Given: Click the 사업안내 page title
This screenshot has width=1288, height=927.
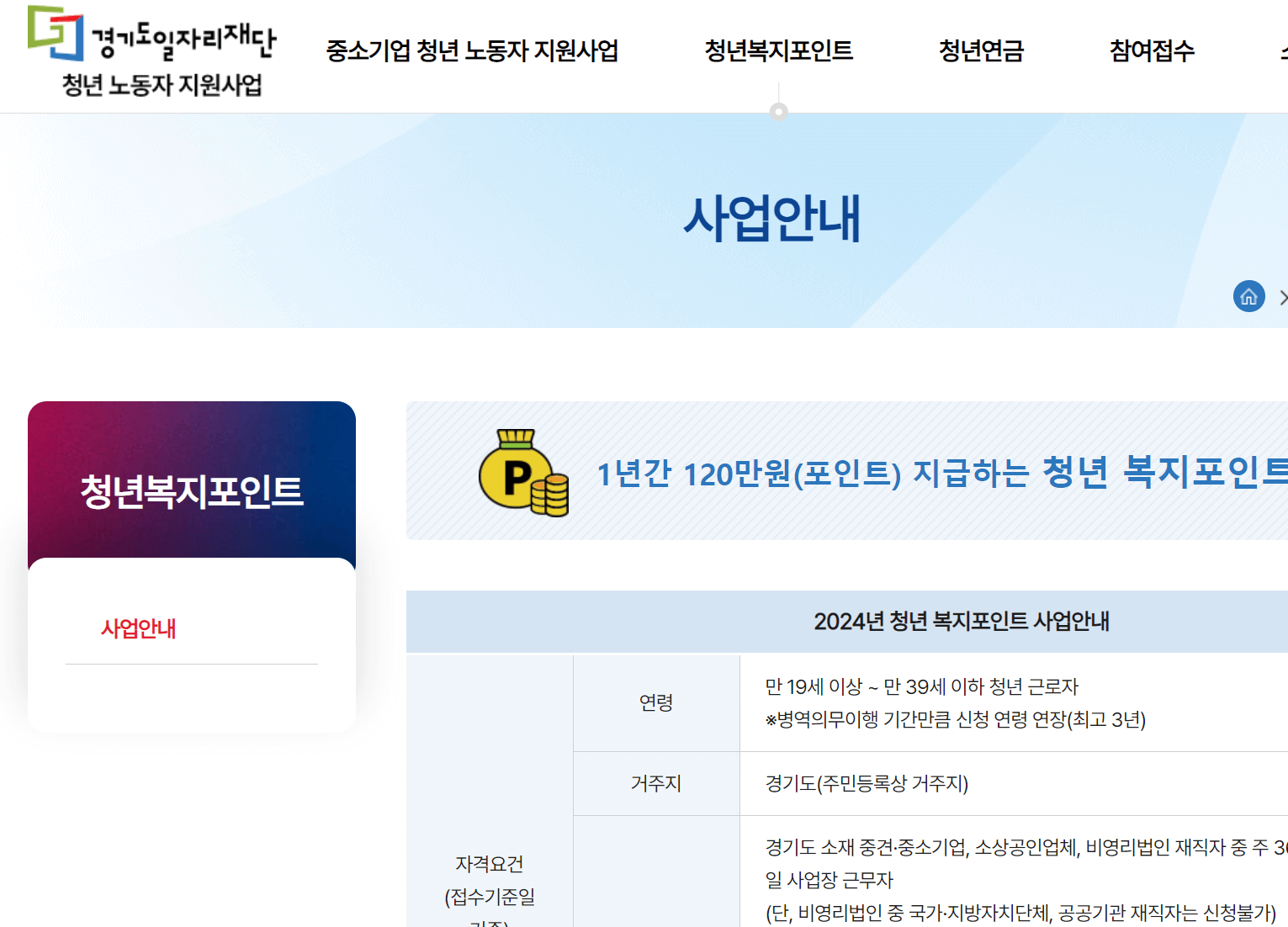Looking at the screenshot, I should [x=774, y=218].
